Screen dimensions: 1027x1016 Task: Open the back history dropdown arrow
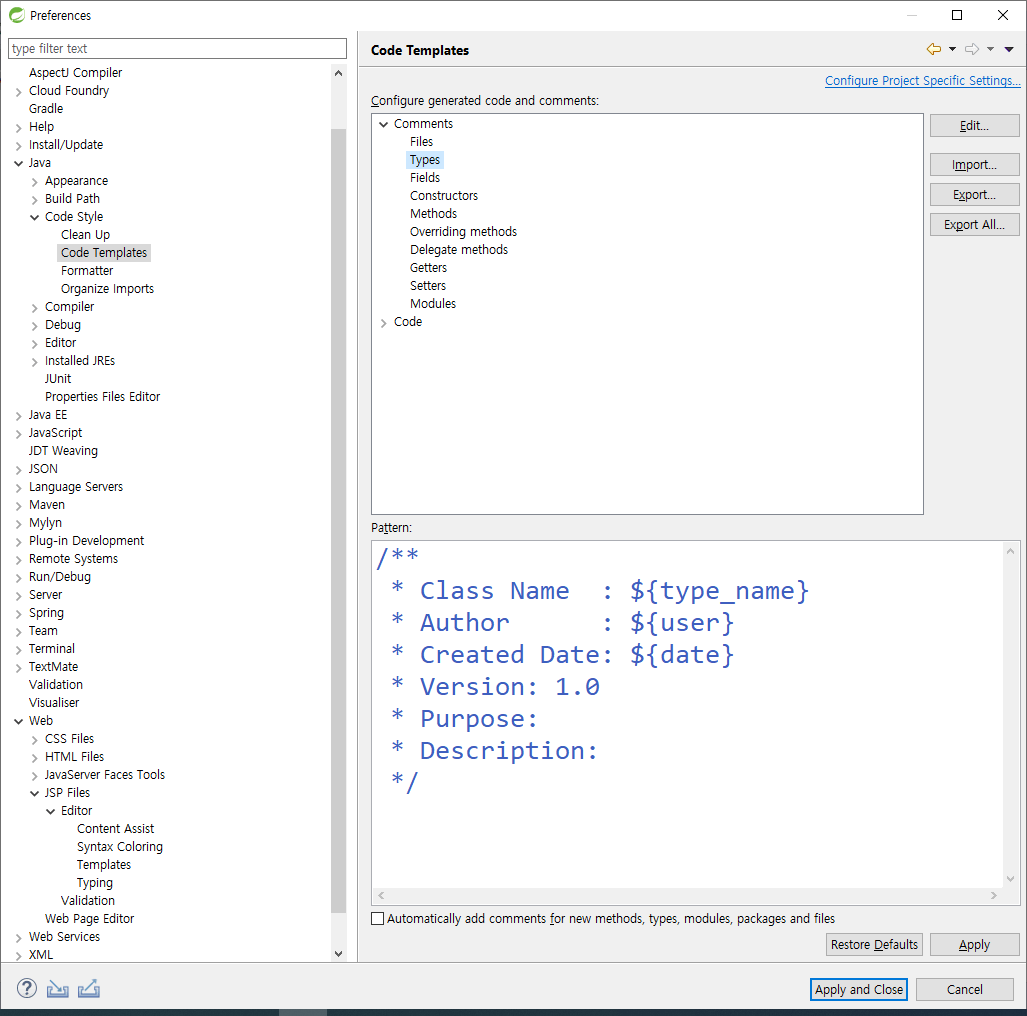952,49
